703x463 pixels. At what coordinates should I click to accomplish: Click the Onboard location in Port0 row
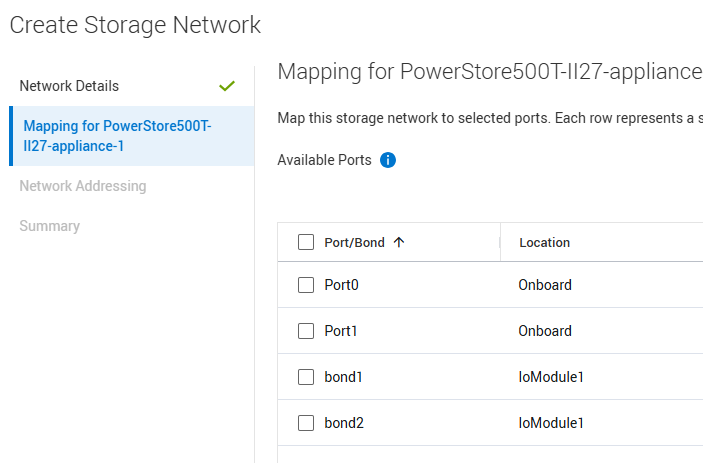(545, 285)
